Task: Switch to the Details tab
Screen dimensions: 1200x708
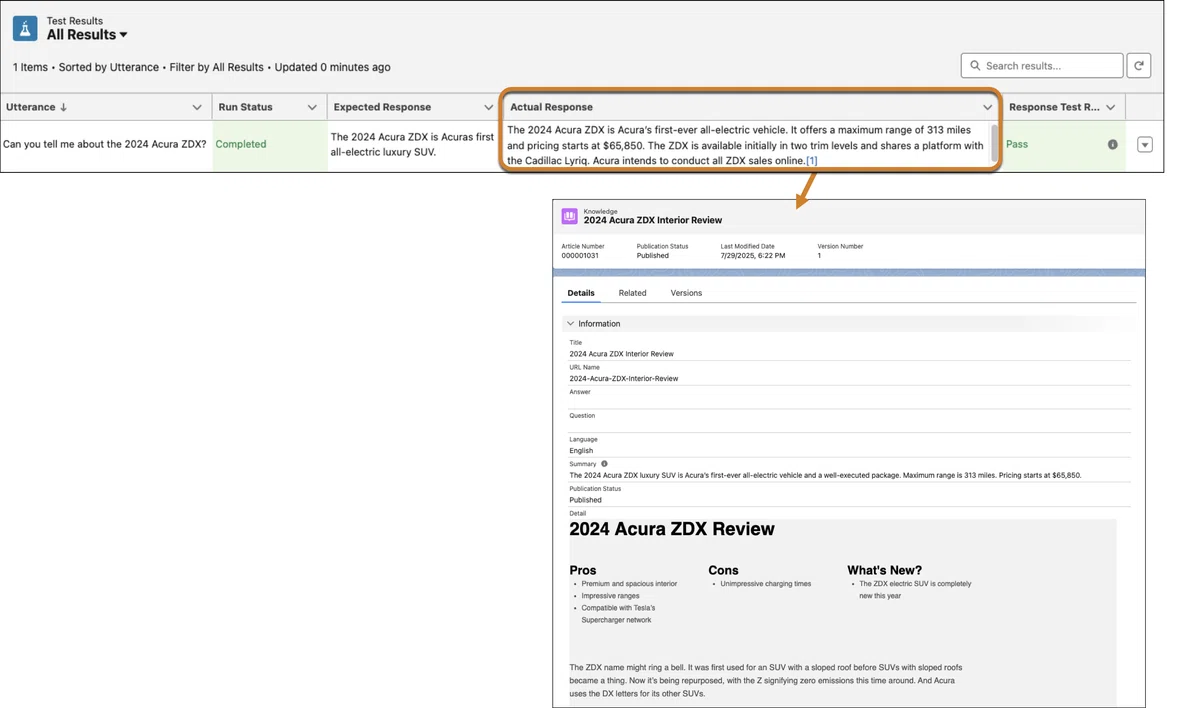Action: [x=581, y=293]
